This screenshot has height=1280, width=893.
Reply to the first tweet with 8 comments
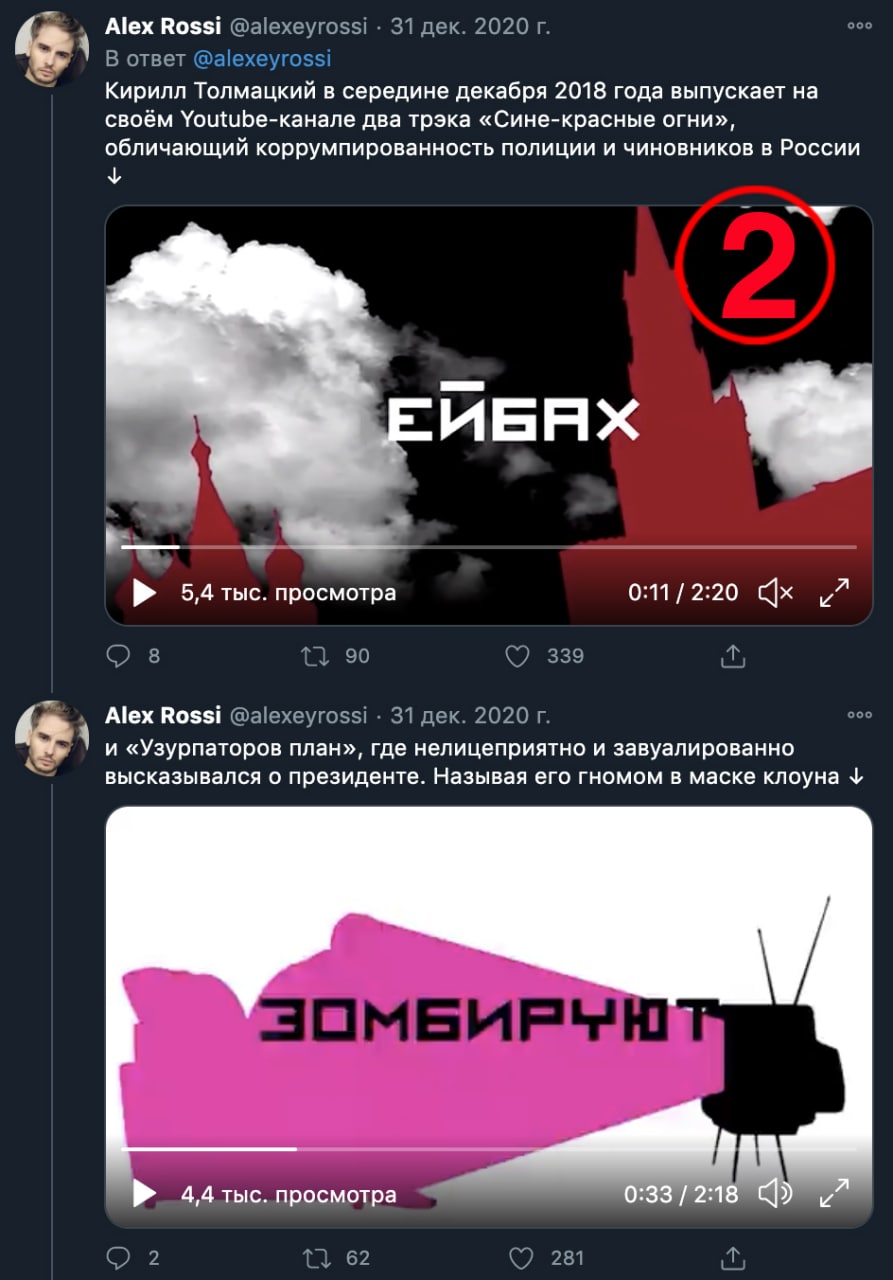tap(119, 656)
